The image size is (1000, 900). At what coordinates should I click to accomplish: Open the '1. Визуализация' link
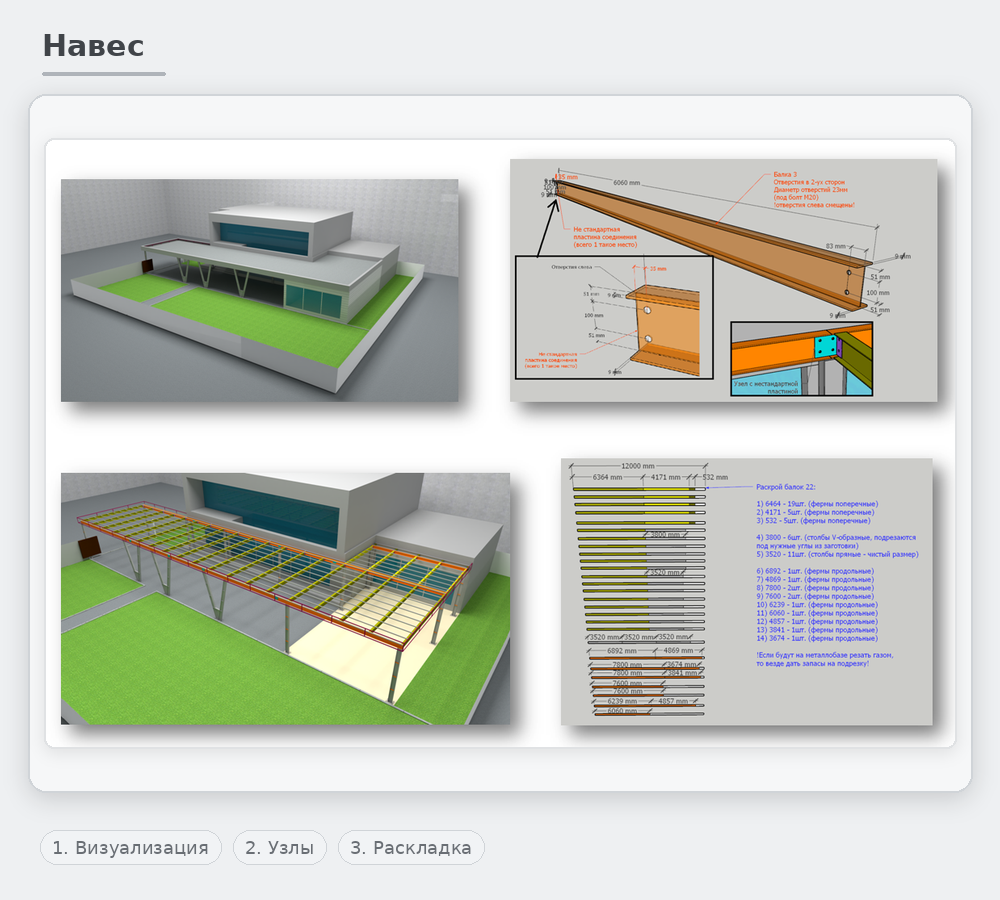point(131,848)
